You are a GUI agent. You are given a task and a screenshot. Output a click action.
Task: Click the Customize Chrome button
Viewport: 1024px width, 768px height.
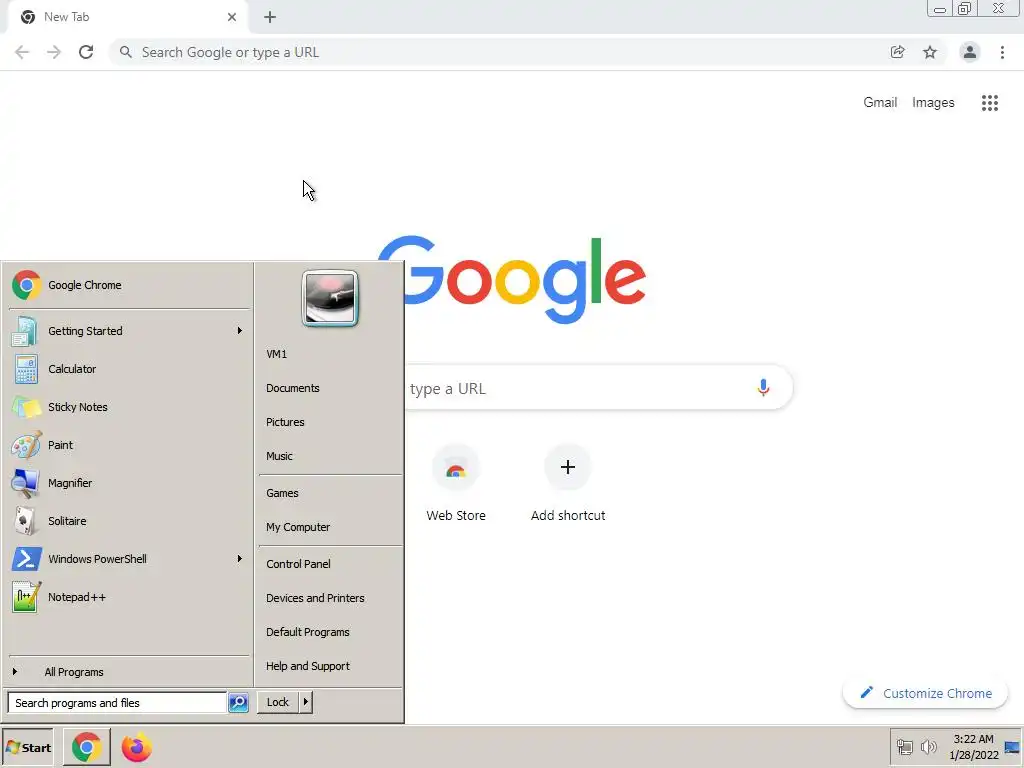click(x=925, y=694)
